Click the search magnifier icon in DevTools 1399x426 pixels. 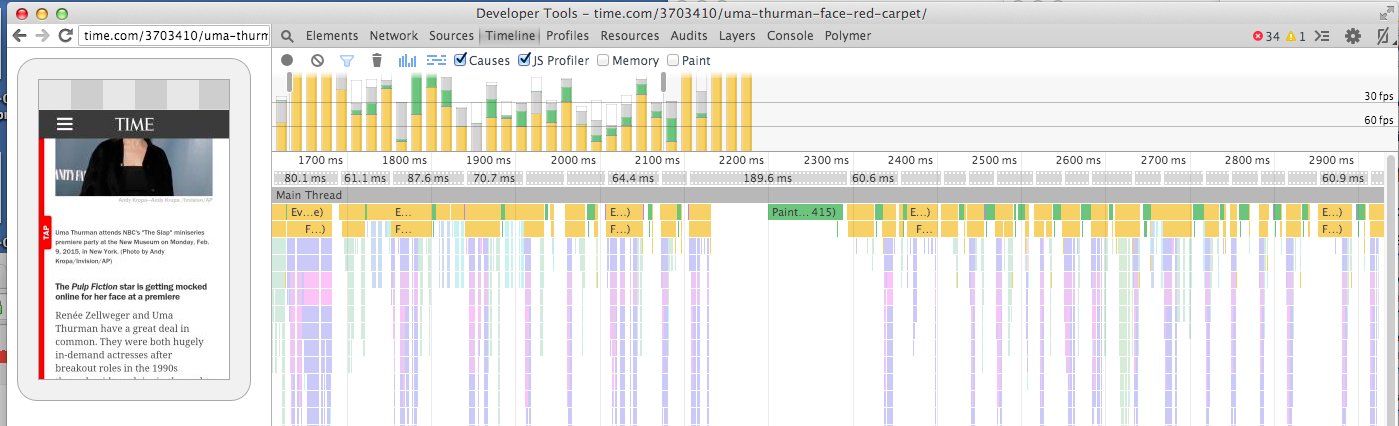coord(287,36)
